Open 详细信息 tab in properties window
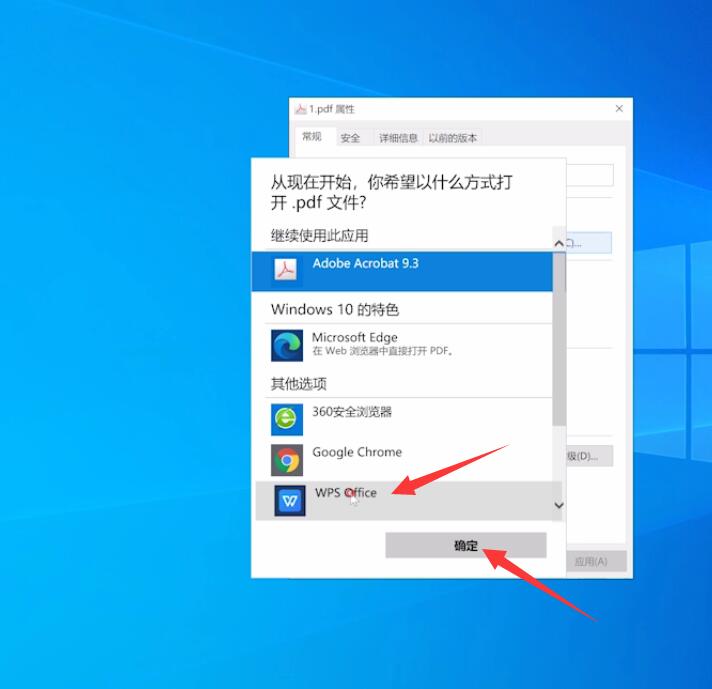The height and width of the screenshot is (689, 712). coord(398,138)
